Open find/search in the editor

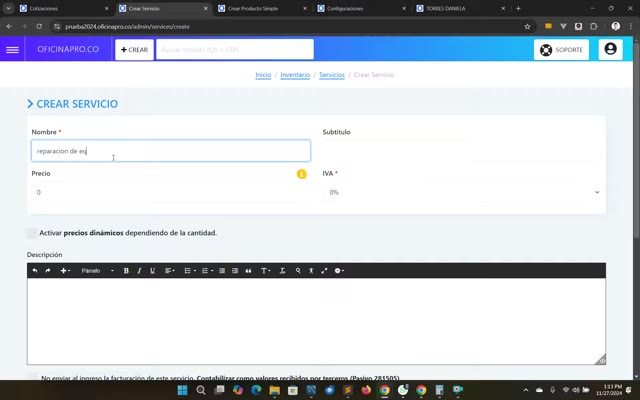tap(298, 271)
